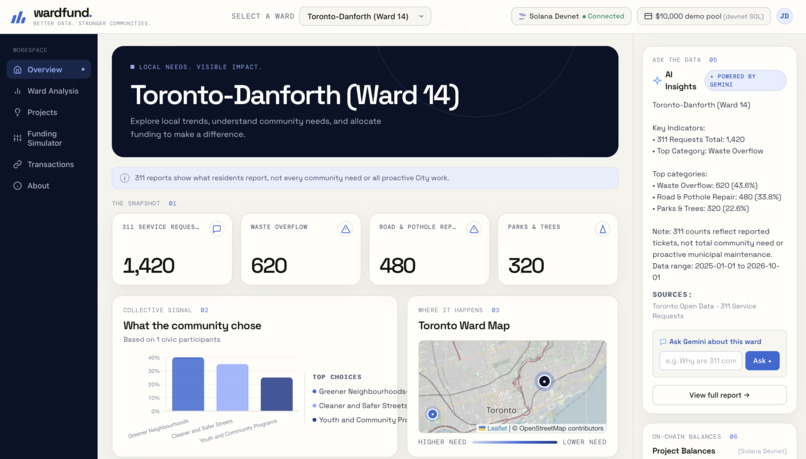
Task: Click the Greener Neighbourhoods chart bar
Action: click(188, 384)
